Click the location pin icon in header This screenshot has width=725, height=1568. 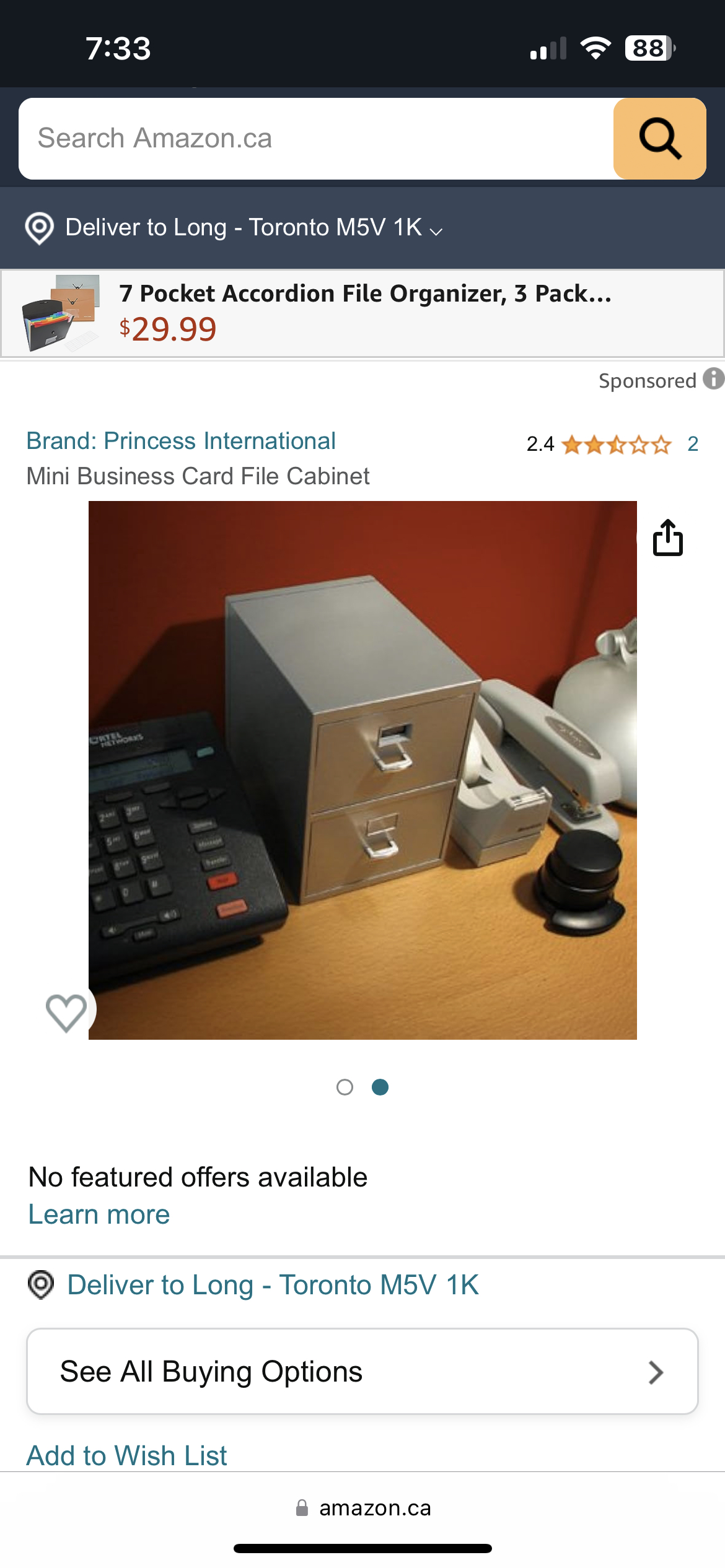point(39,229)
